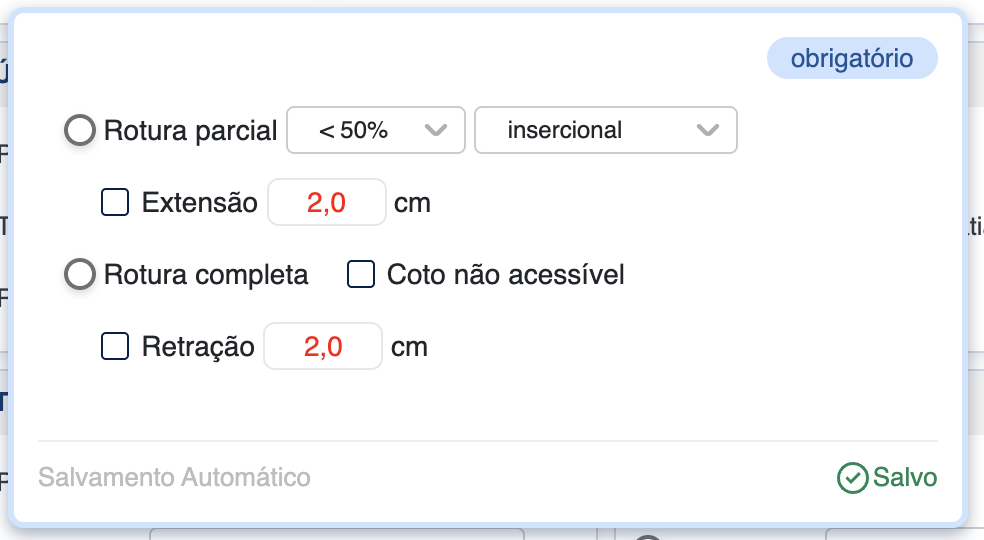Click the Rotura completa label text
Viewport: 984px width, 540px height.
click(x=206, y=274)
